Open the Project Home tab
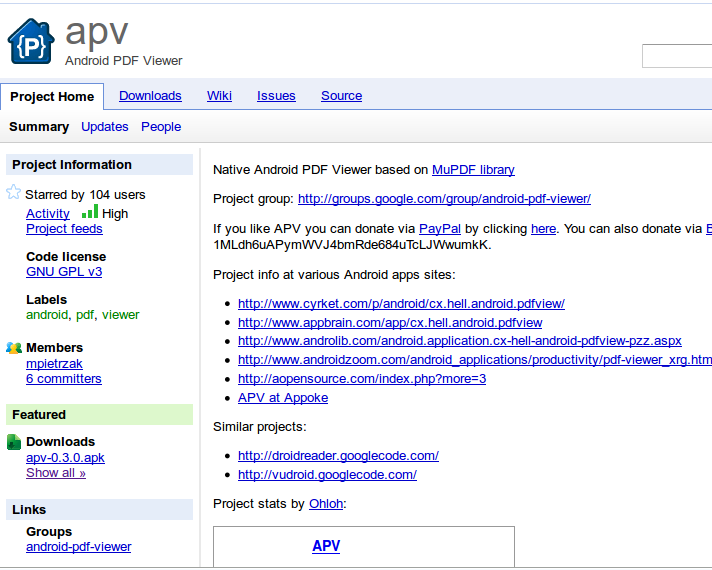 pos(52,96)
